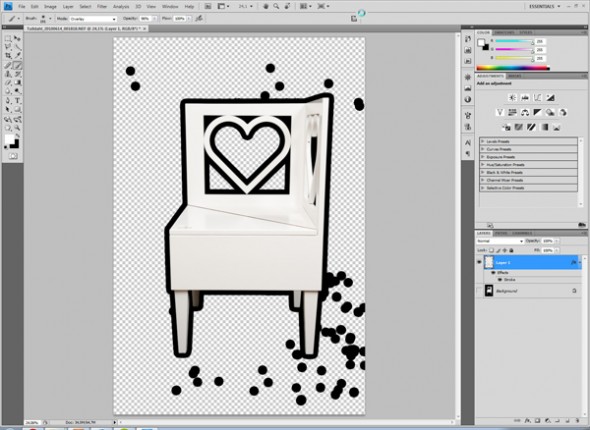Add an Exposure adjustment
This screenshot has width=590, height=430.
click(550, 98)
